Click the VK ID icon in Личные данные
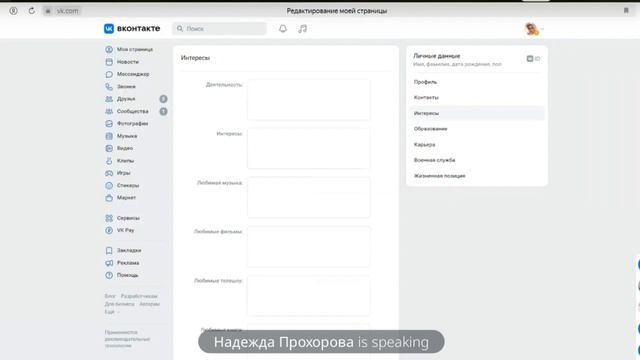This screenshot has height=360, width=640. 533,59
